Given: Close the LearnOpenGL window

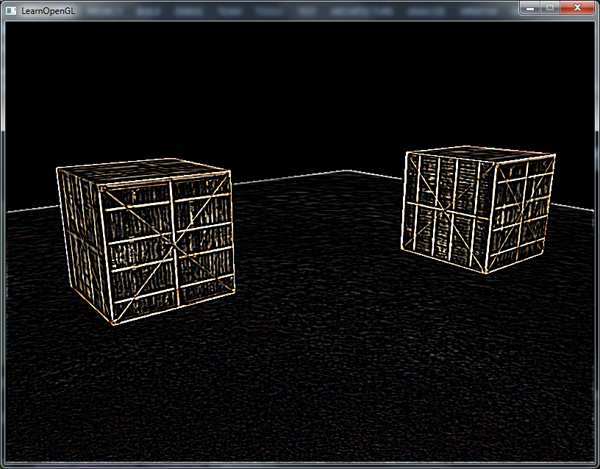Looking at the screenshot, I should (x=577, y=8).
